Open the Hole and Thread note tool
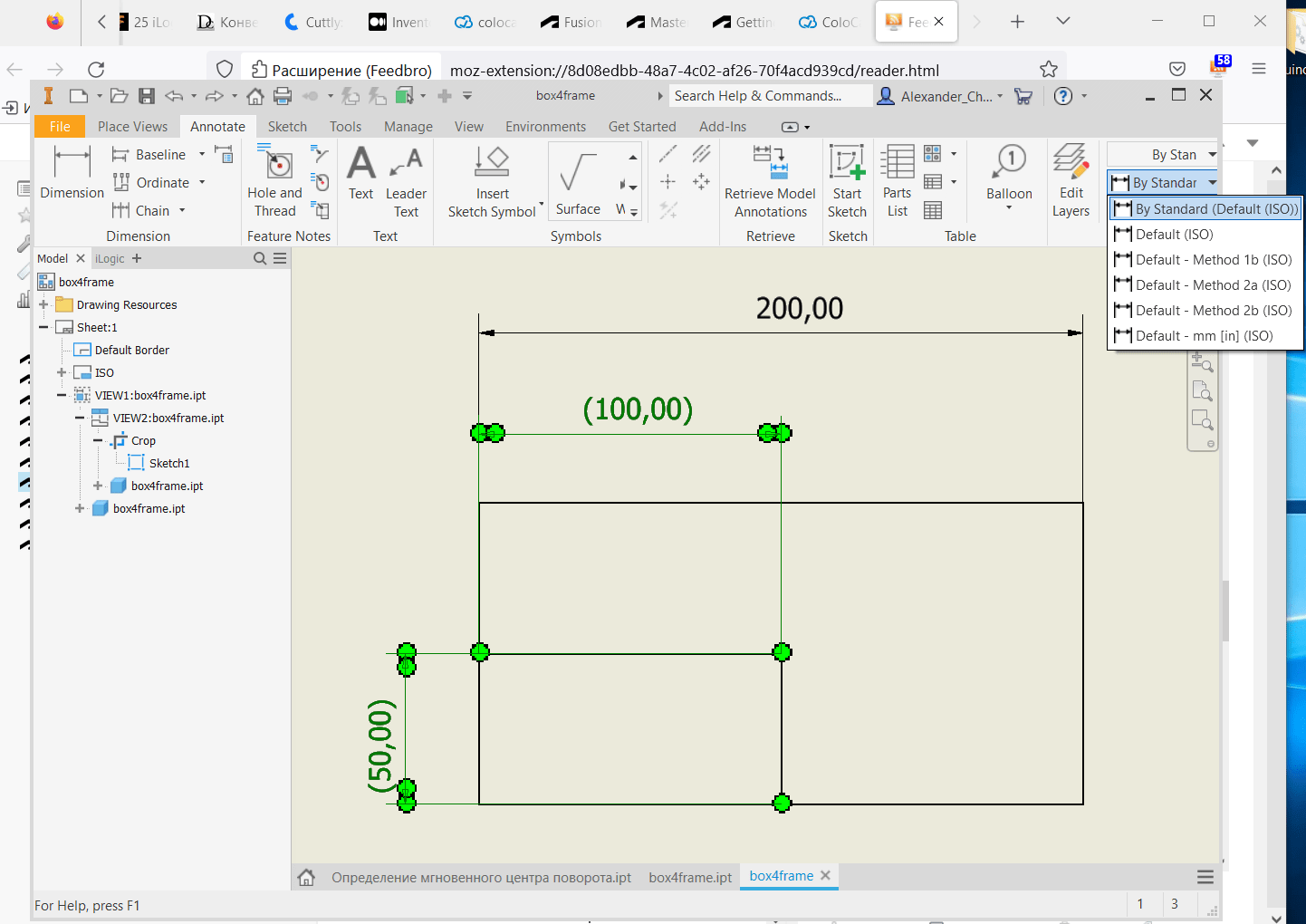Viewport: 1306px width, 924px height. point(274,182)
